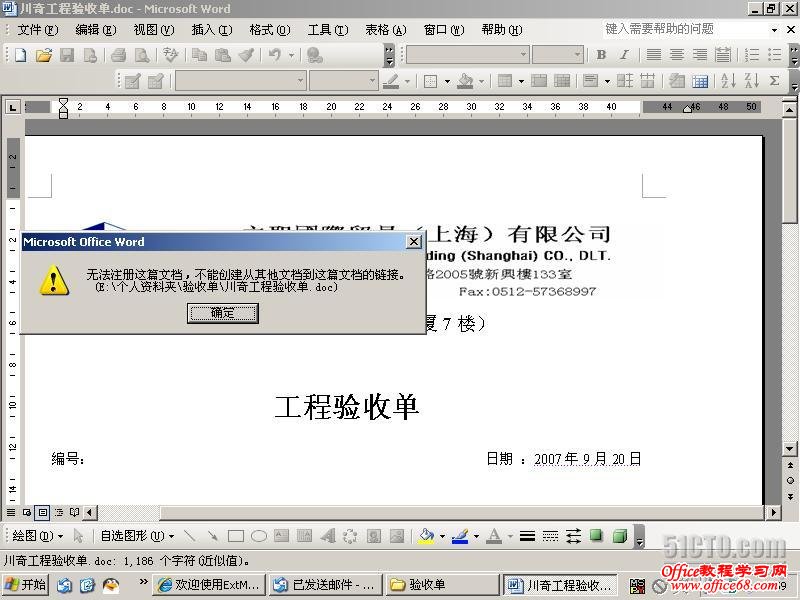Click the Sort Descending icon
The width and height of the screenshot is (800, 600).
752,81
